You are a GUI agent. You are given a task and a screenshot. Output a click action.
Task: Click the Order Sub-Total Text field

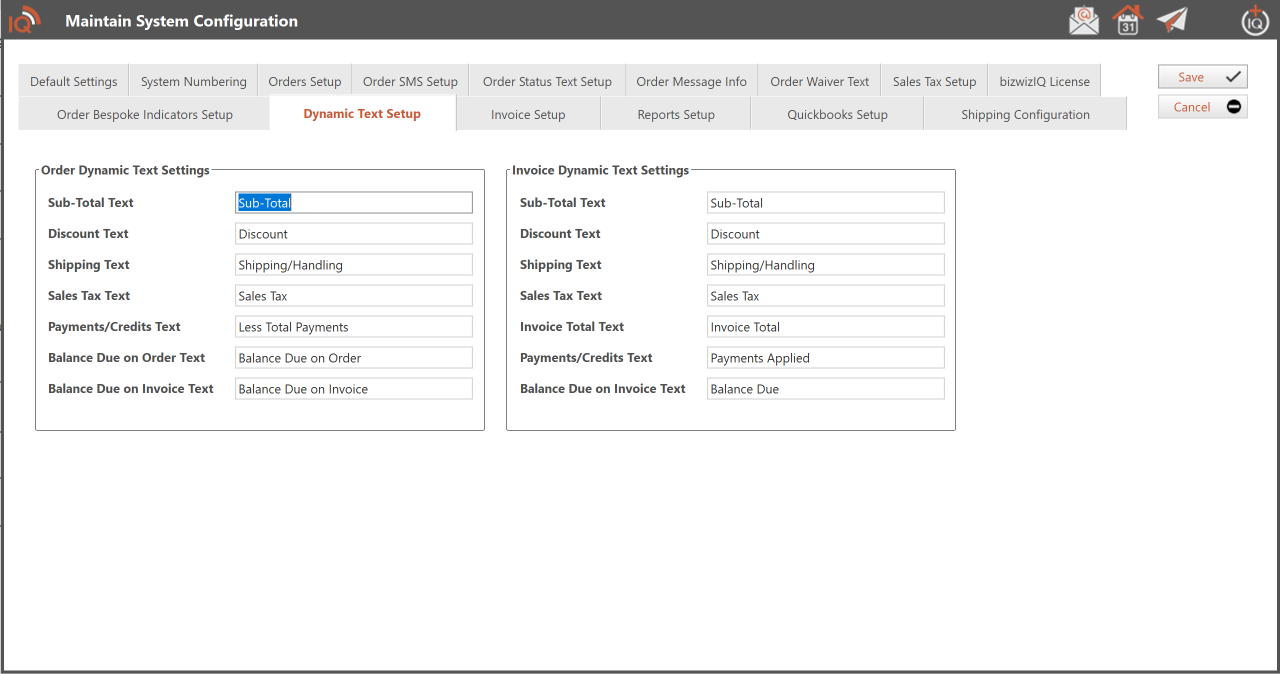[353, 203]
